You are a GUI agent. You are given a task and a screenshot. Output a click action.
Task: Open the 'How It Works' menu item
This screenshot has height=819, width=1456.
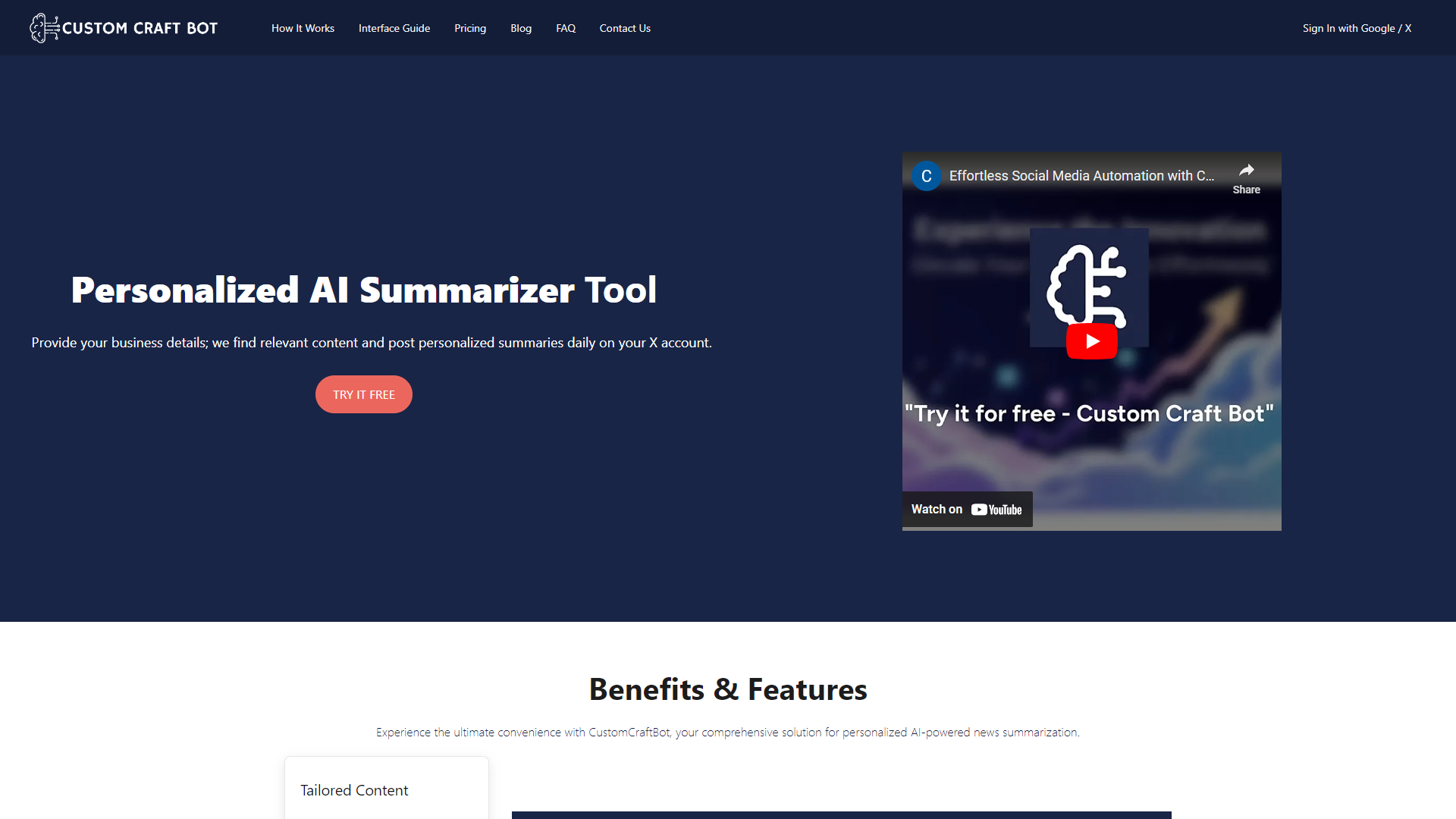pos(303,27)
